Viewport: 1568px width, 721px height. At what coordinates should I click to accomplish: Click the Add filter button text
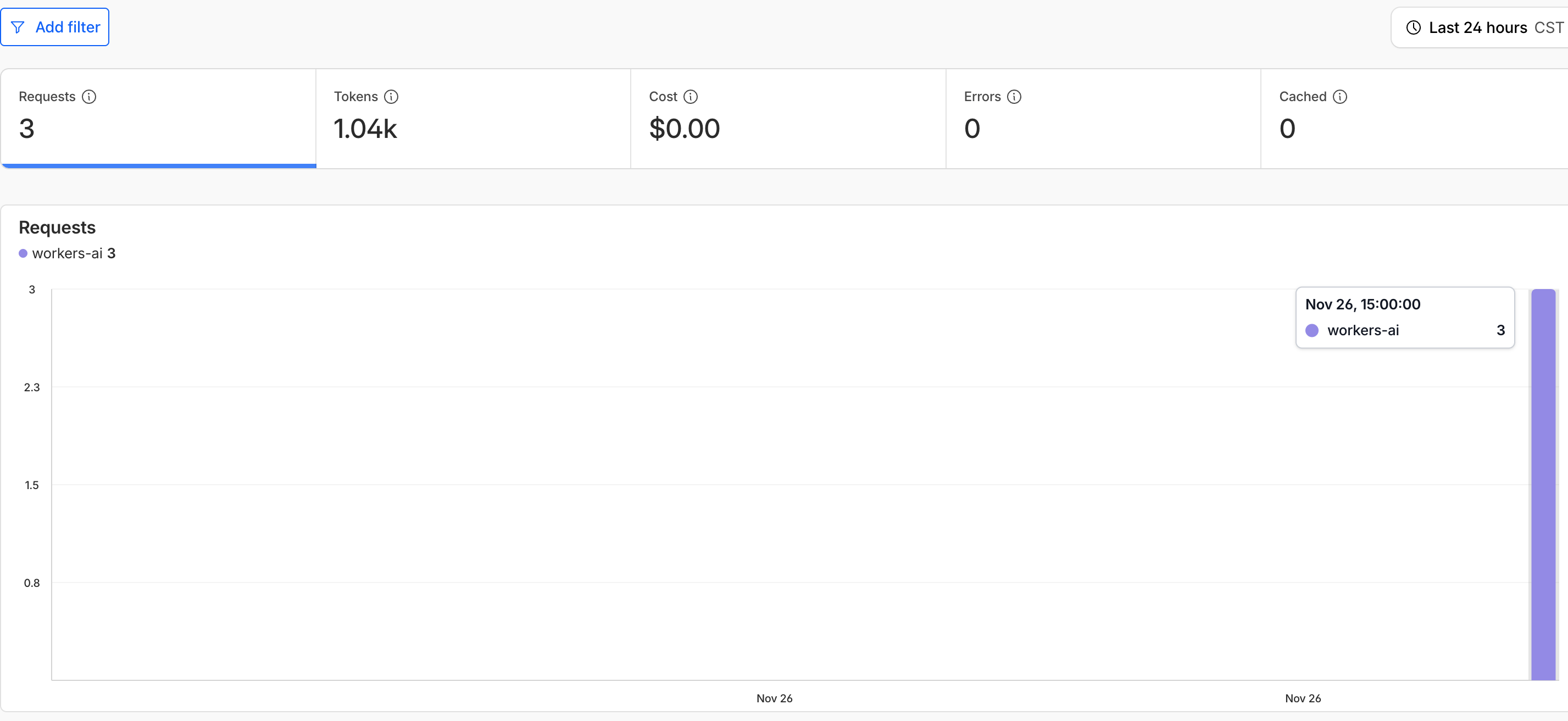68,27
